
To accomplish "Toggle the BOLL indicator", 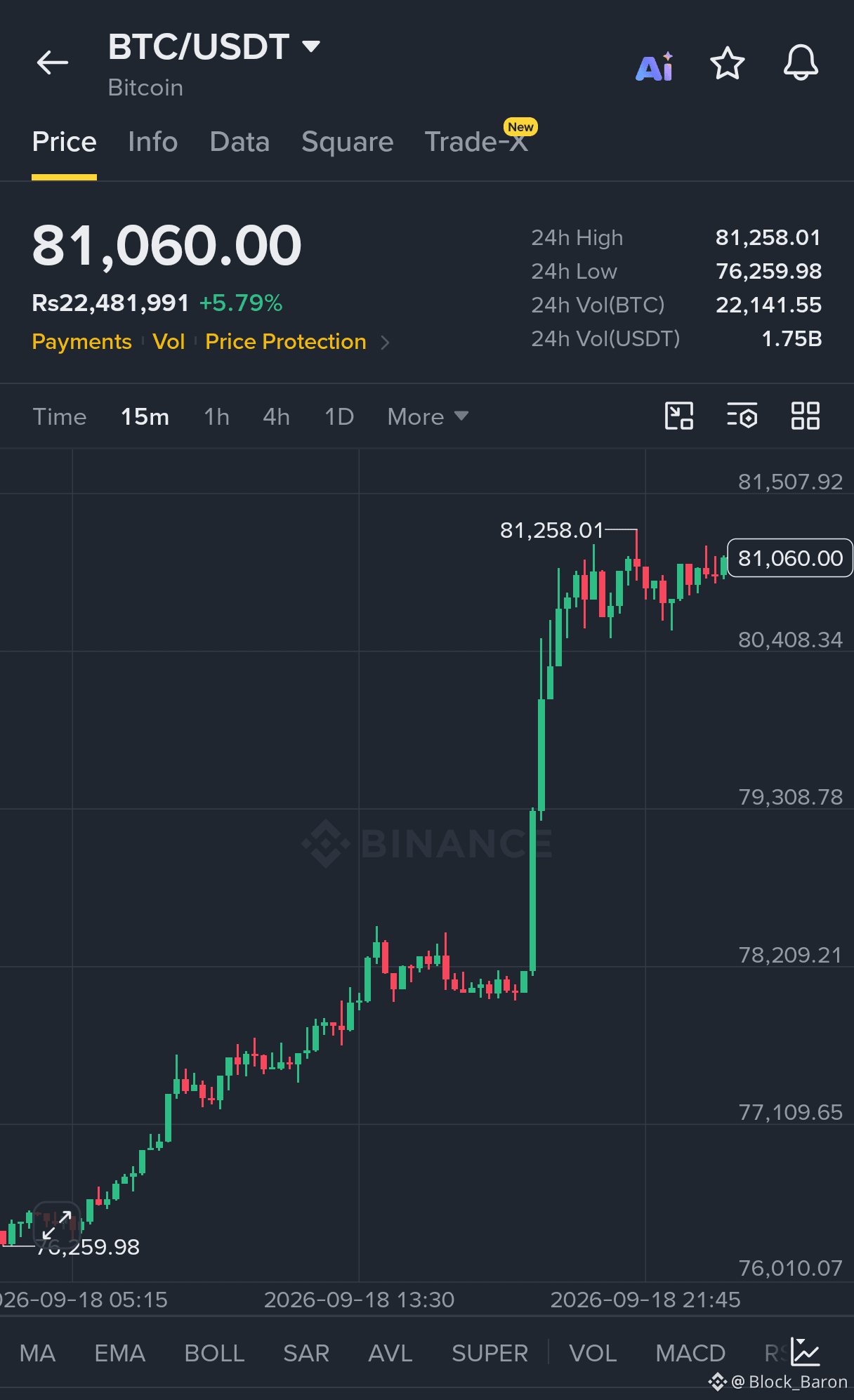I will (x=214, y=1353).
